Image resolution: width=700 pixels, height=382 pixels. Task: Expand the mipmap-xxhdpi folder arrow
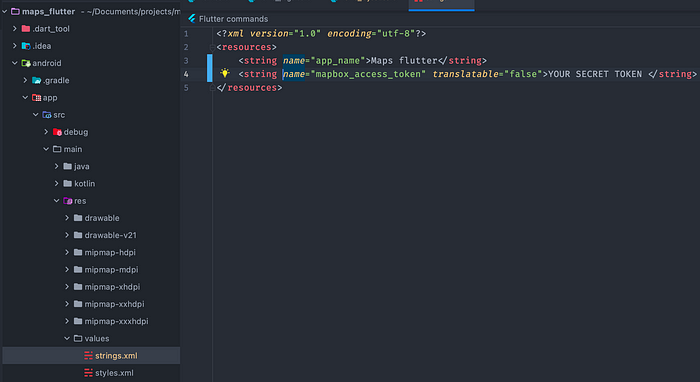(67, 304)
